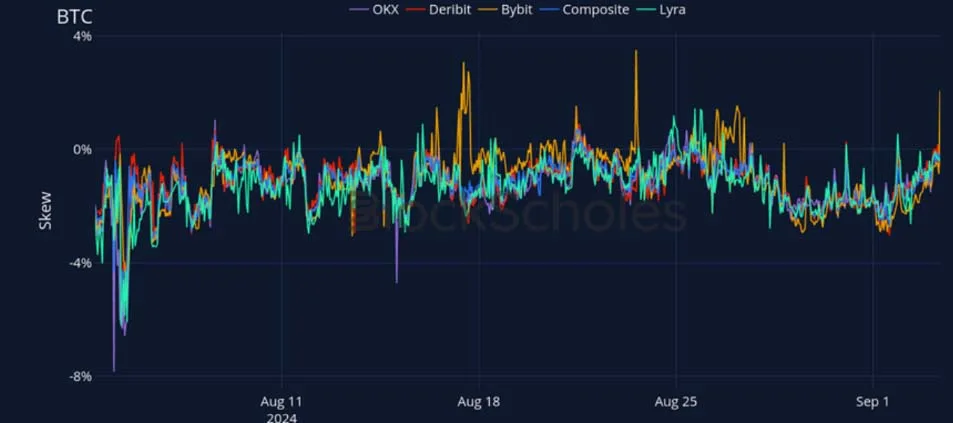Toggle the OKX series in legend
The width and height of the screenshot is (953, 423).
(x=374, y=10)
